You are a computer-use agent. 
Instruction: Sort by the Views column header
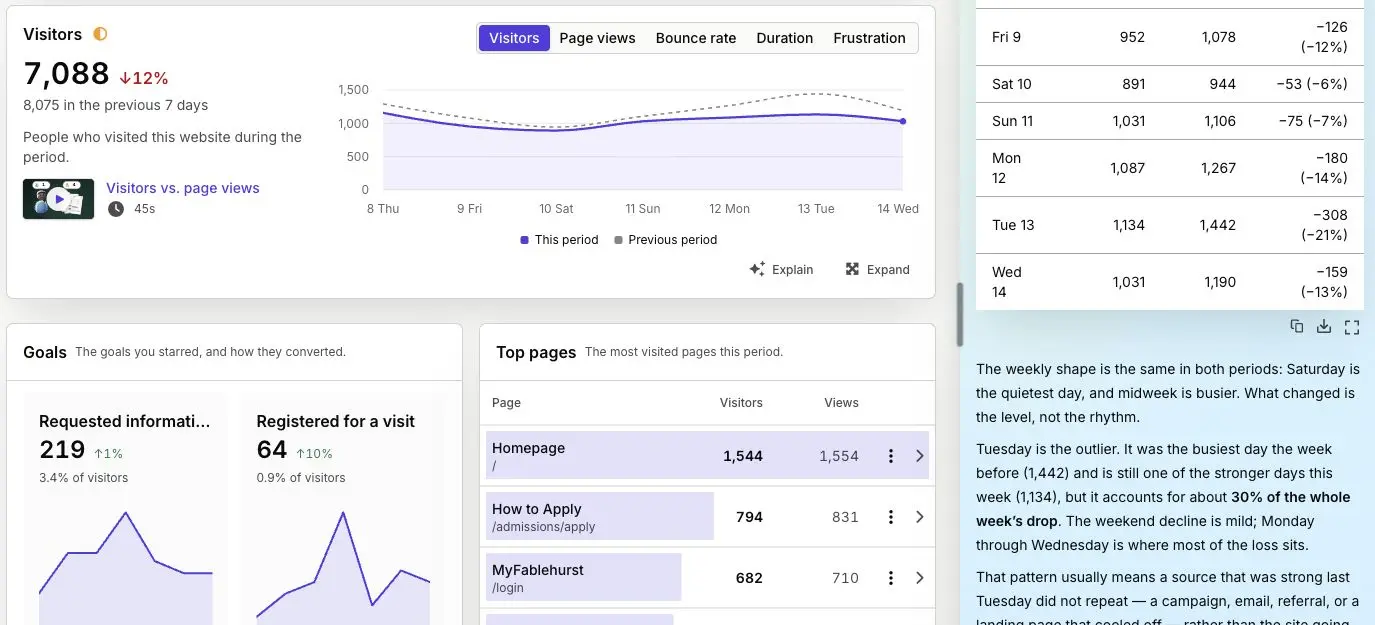pyautogui.click(x=841, y=403)
